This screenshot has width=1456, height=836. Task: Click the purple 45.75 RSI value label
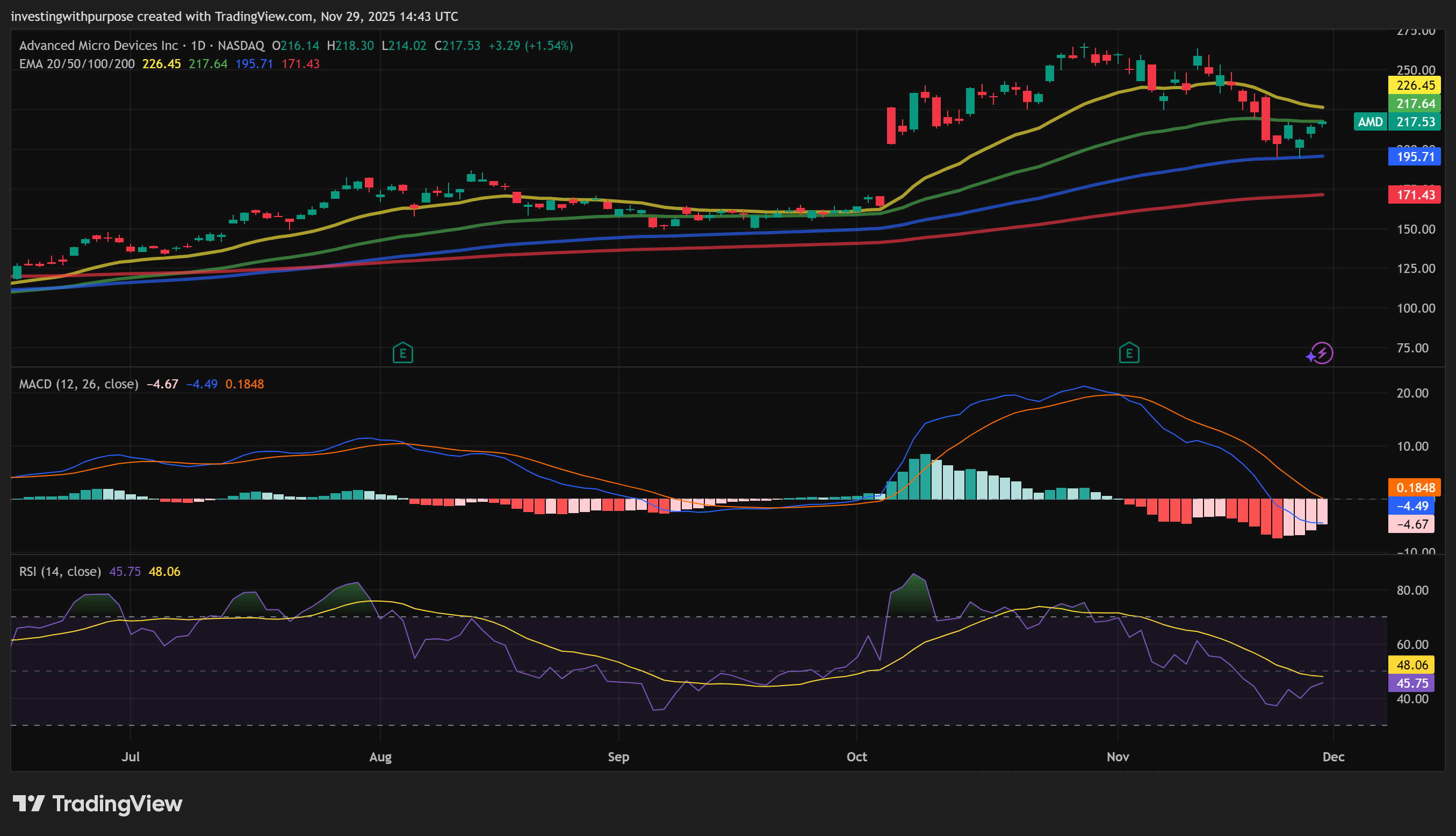coord(1411,683)
